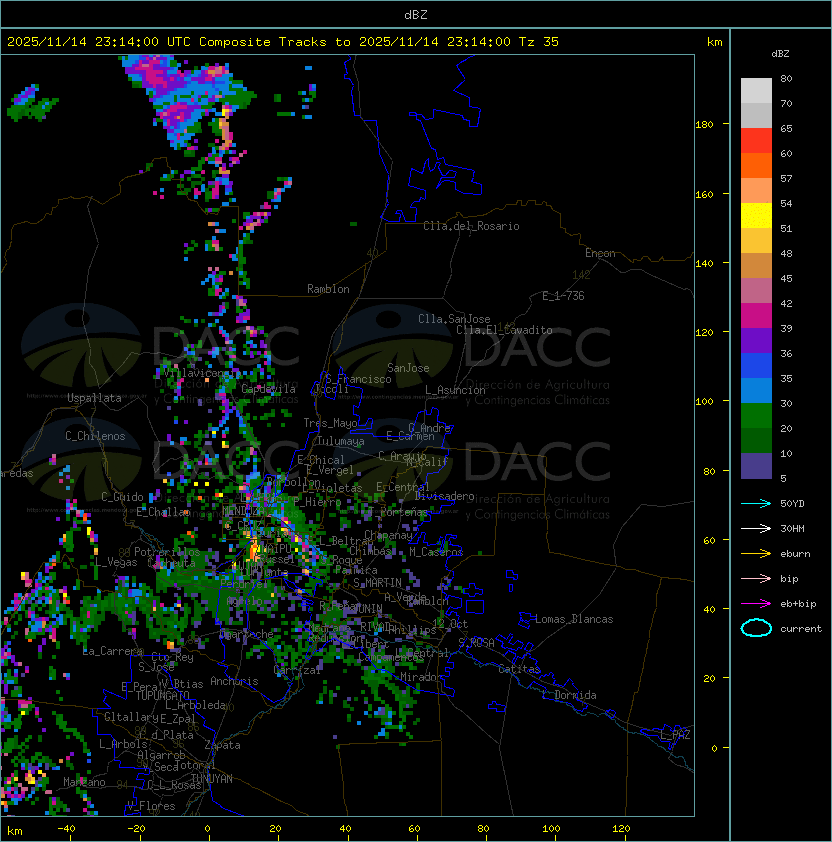Click the magenta eb+bip arrow legend icon
Screen dimensions: 832x842
tap(756, 604)
